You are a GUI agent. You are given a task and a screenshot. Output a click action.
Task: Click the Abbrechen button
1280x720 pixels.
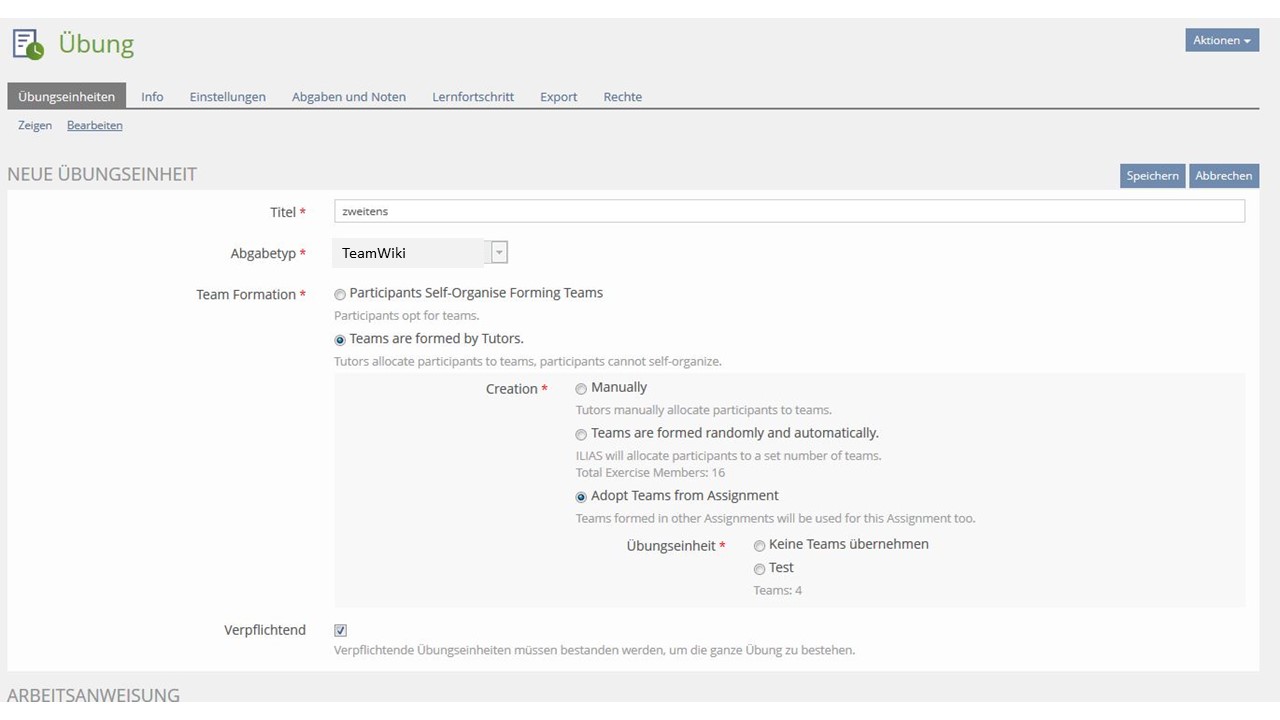(1223, 176)
